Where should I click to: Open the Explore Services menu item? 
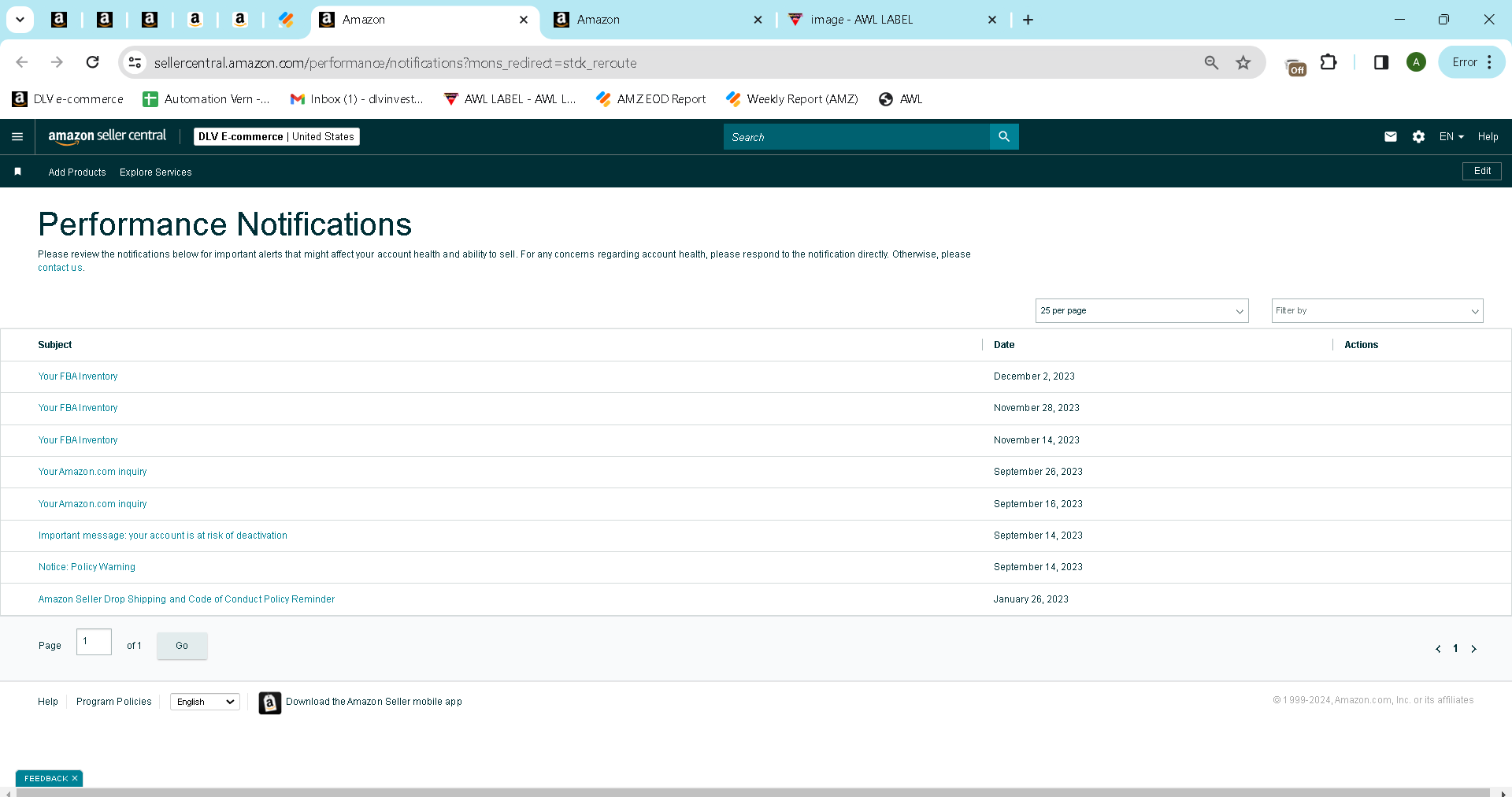(x=156, y=172)
